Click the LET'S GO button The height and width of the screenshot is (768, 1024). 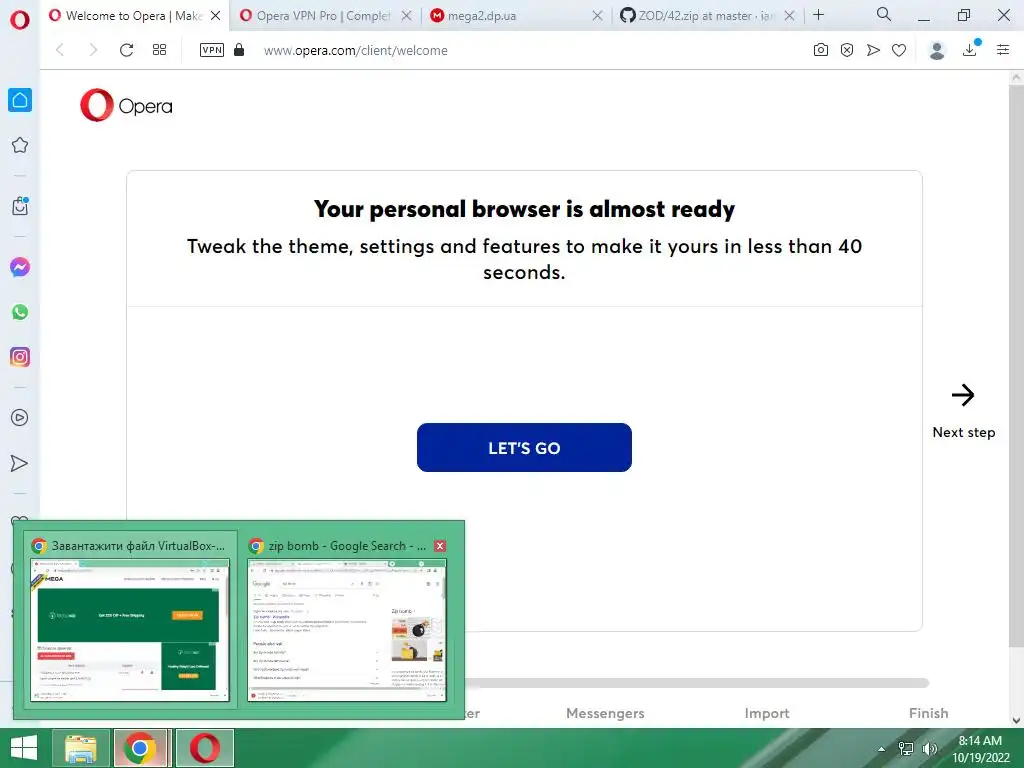coord(524,447)
